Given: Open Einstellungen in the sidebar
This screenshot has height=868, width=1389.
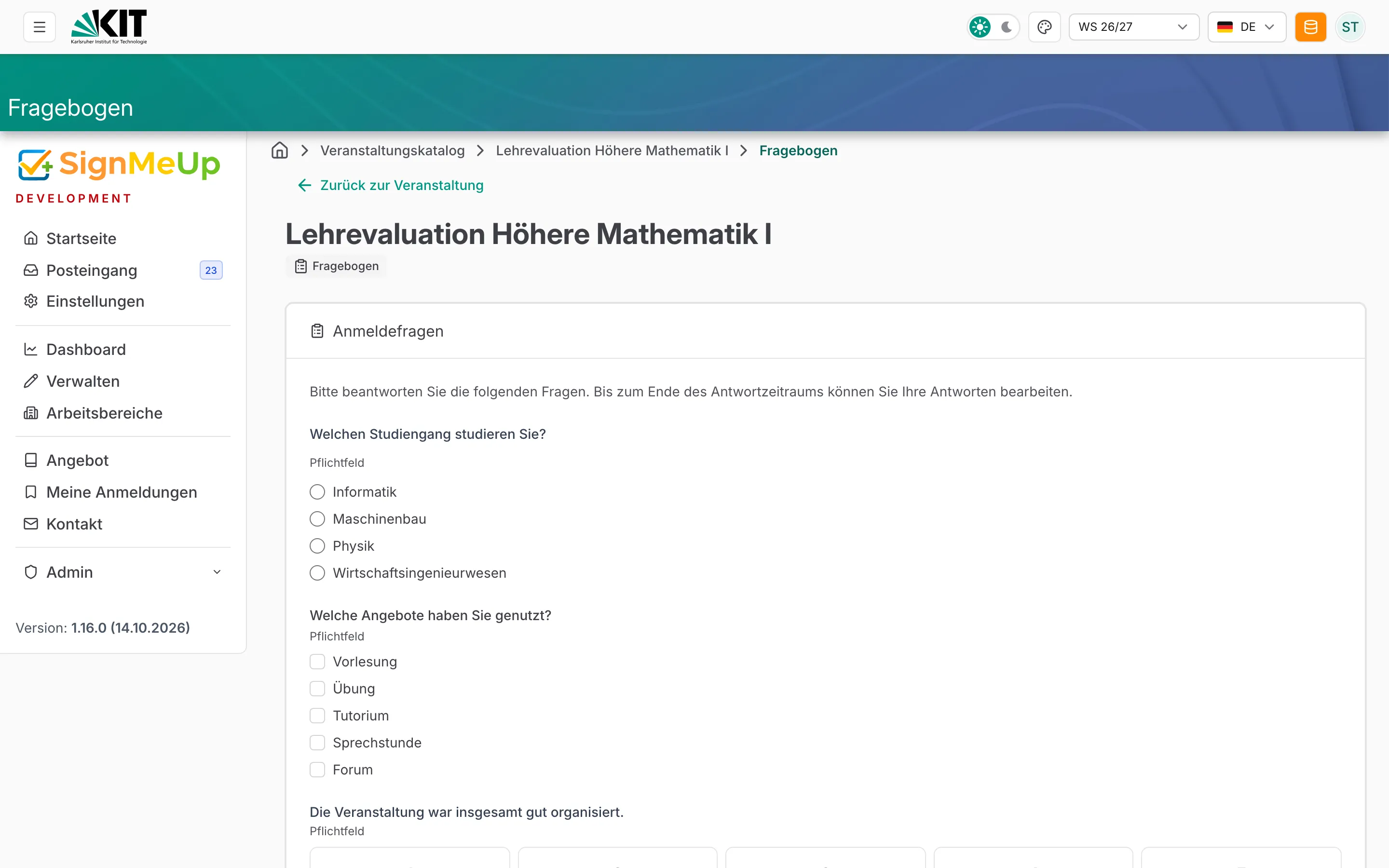Looking at the screenshot, I should click(x=123, y=301).
